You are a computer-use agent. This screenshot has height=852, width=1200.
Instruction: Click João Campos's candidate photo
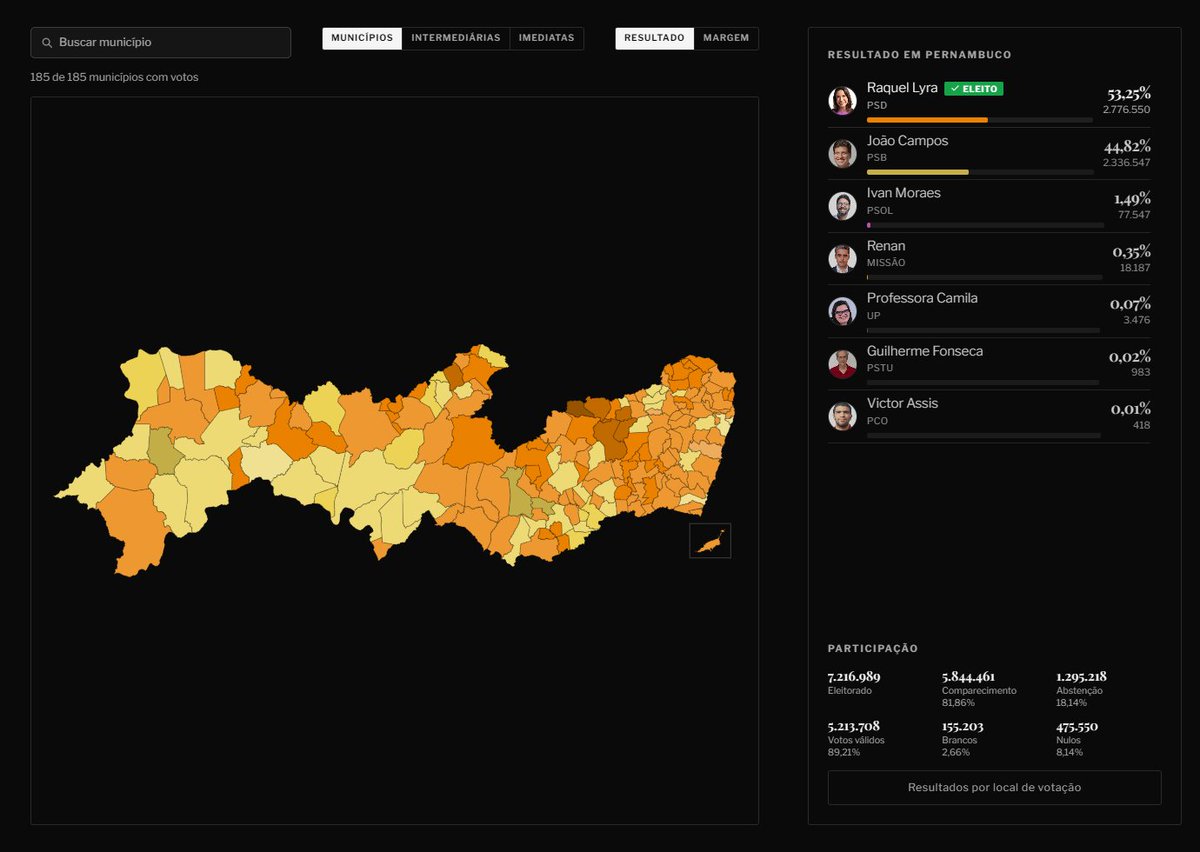click(843, 153)
